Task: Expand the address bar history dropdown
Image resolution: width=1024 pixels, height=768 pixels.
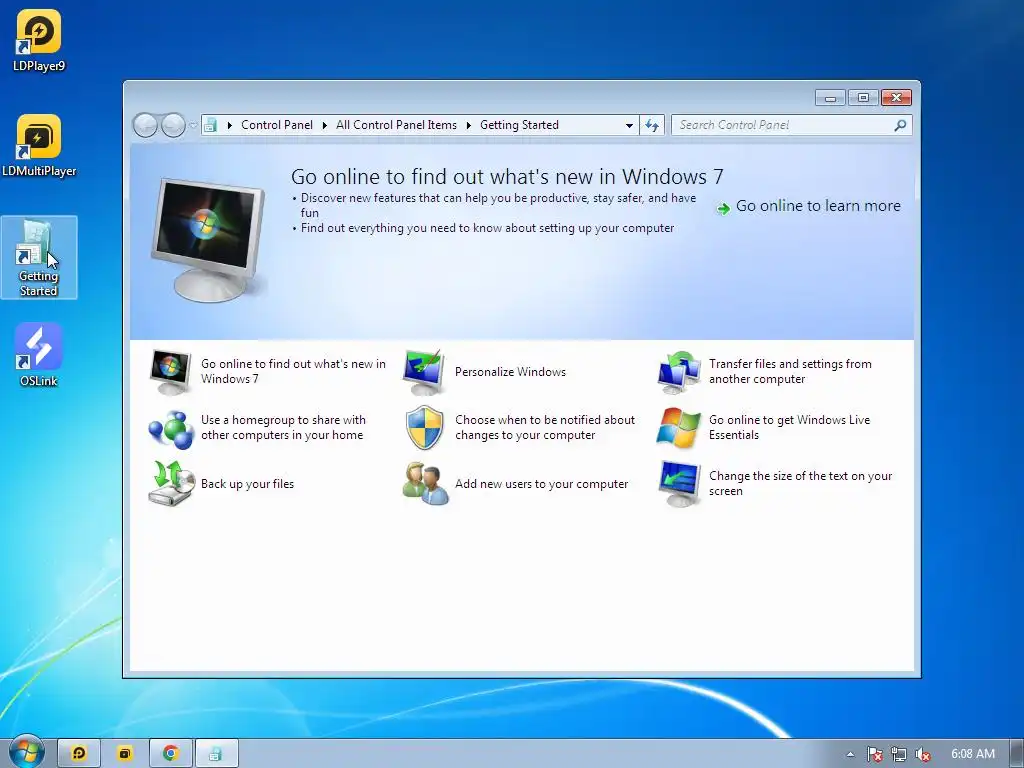Action: 629,125
